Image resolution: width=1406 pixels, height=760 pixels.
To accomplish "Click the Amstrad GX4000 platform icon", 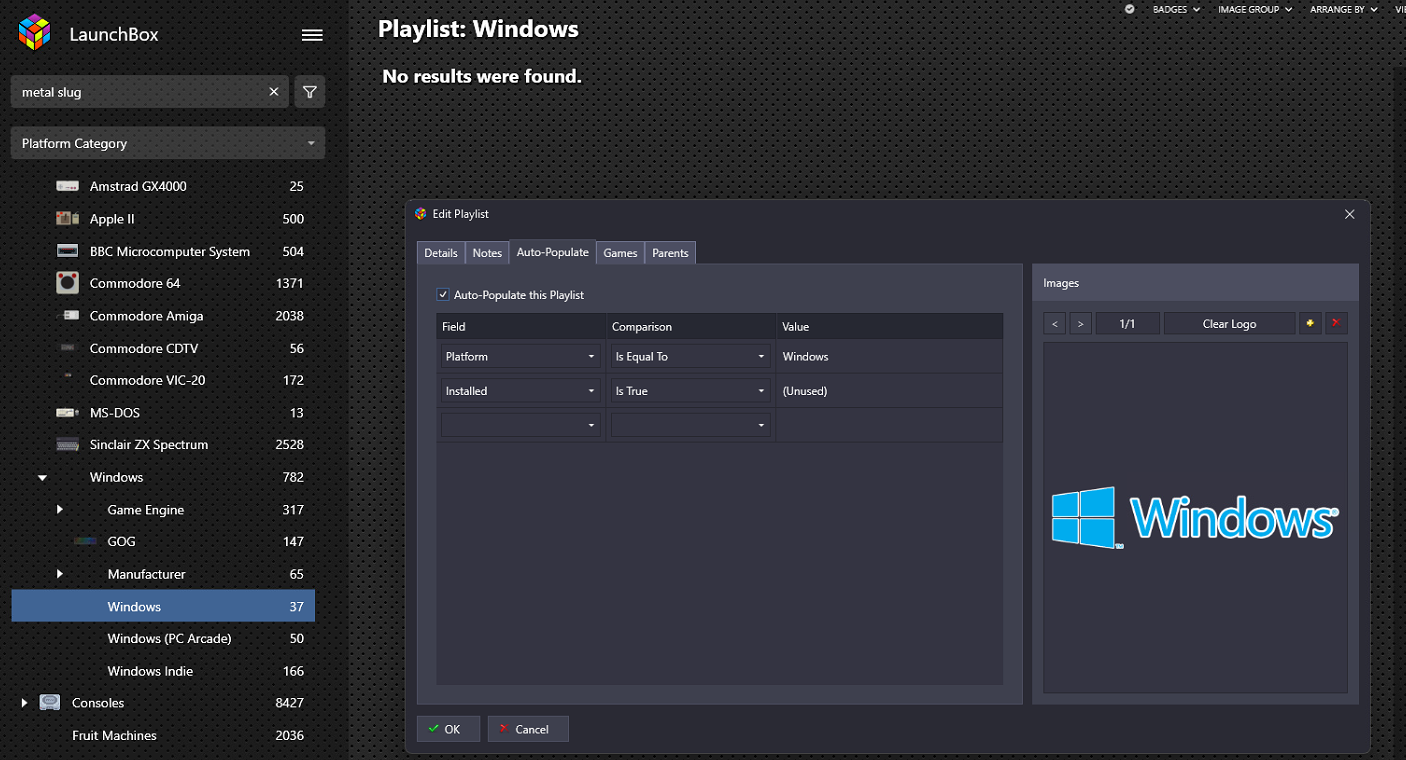I will click(67, 186).
